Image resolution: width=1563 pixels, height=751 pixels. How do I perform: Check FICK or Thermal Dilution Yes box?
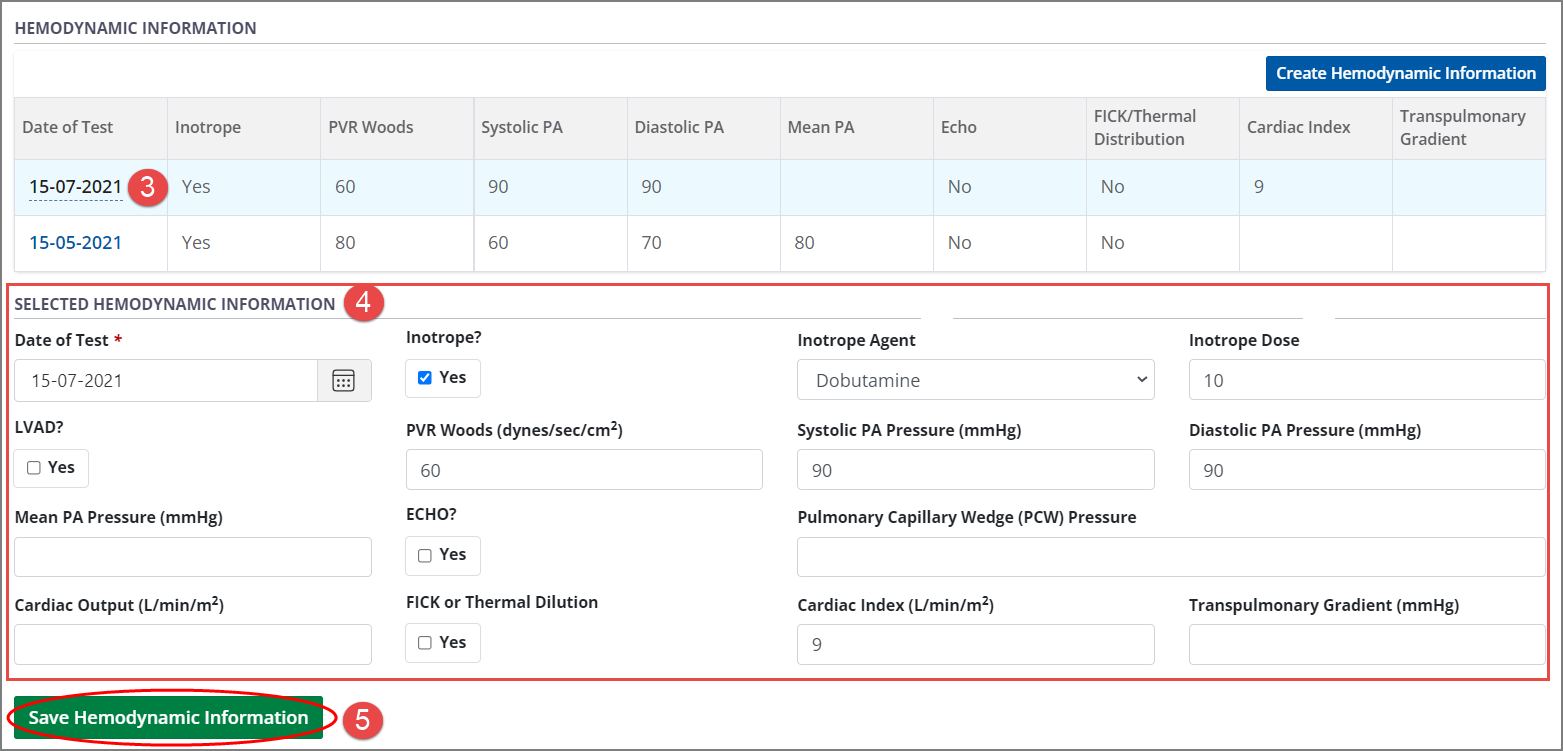point(425,643)
